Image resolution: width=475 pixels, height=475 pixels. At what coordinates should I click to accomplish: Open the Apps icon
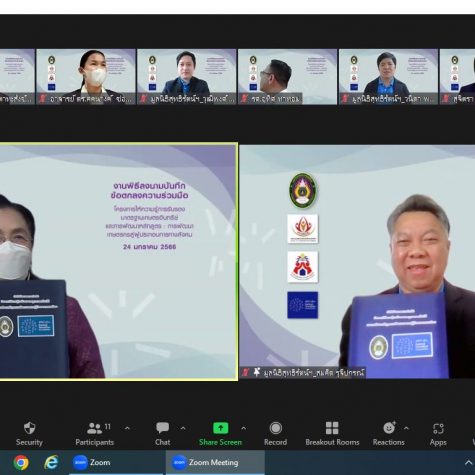coord(438,428)
